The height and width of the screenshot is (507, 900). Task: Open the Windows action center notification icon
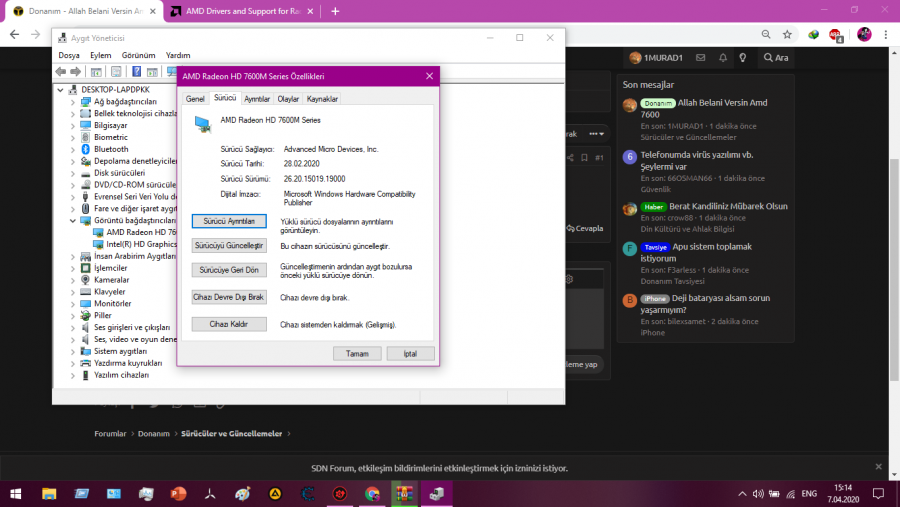pyautogui.click(x=878, y=493)
